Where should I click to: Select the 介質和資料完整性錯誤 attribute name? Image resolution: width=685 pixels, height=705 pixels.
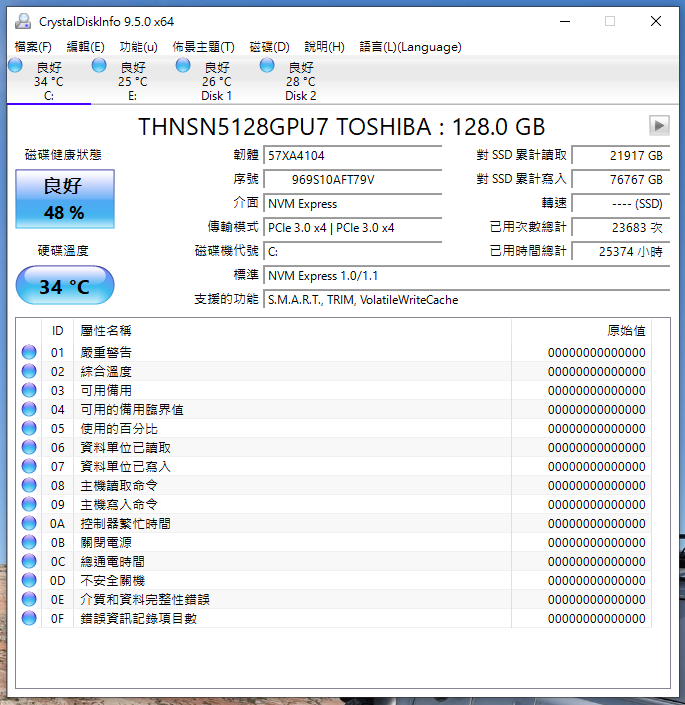[x=145, y=599]
